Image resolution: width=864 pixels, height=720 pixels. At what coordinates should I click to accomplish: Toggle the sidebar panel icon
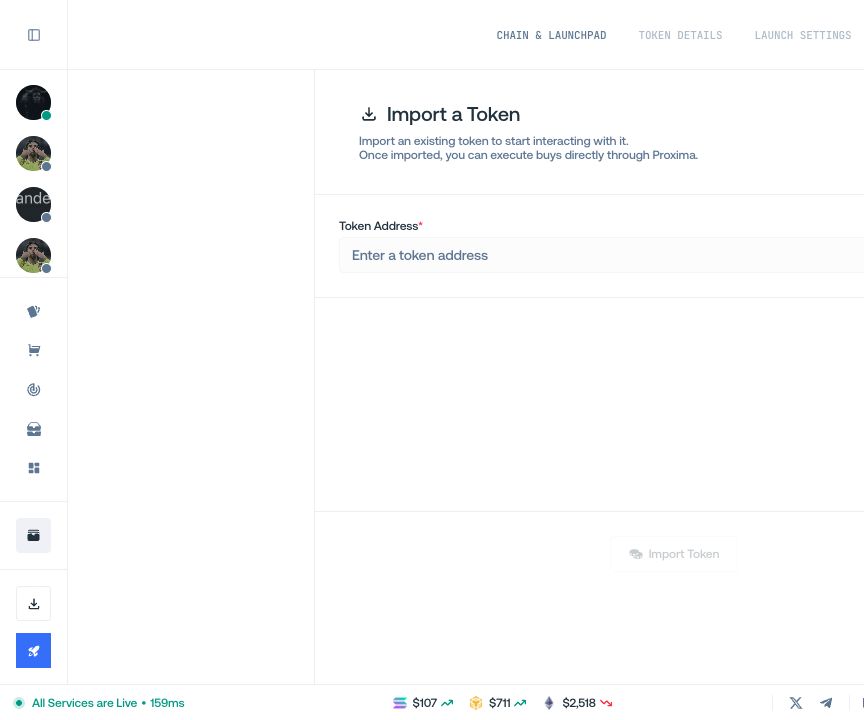tap(34, 35)
